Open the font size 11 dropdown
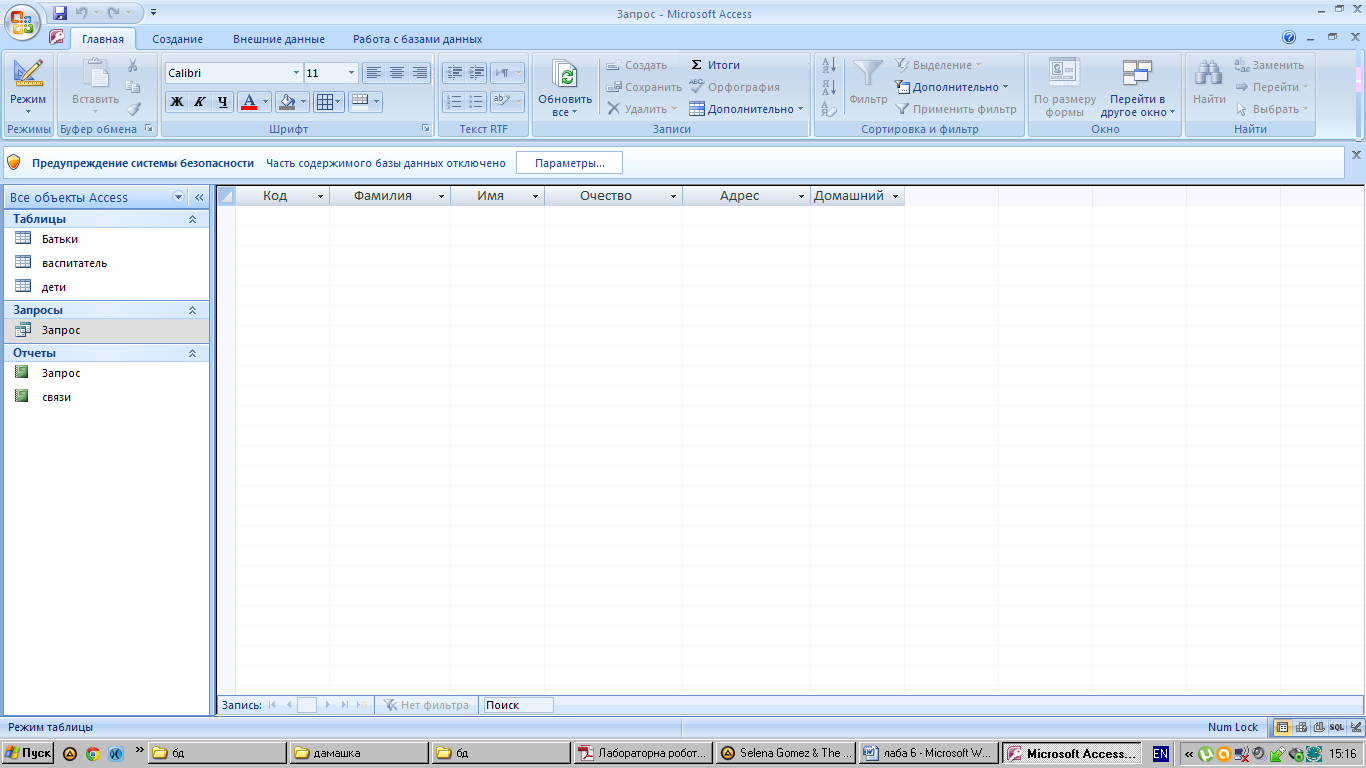Screen dimensions: 1366x768 point(351,73)
